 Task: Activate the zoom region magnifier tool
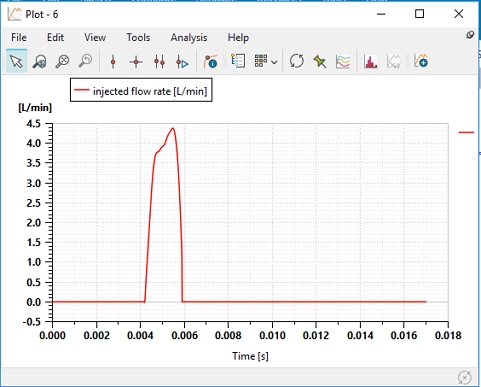click(39, 61)
